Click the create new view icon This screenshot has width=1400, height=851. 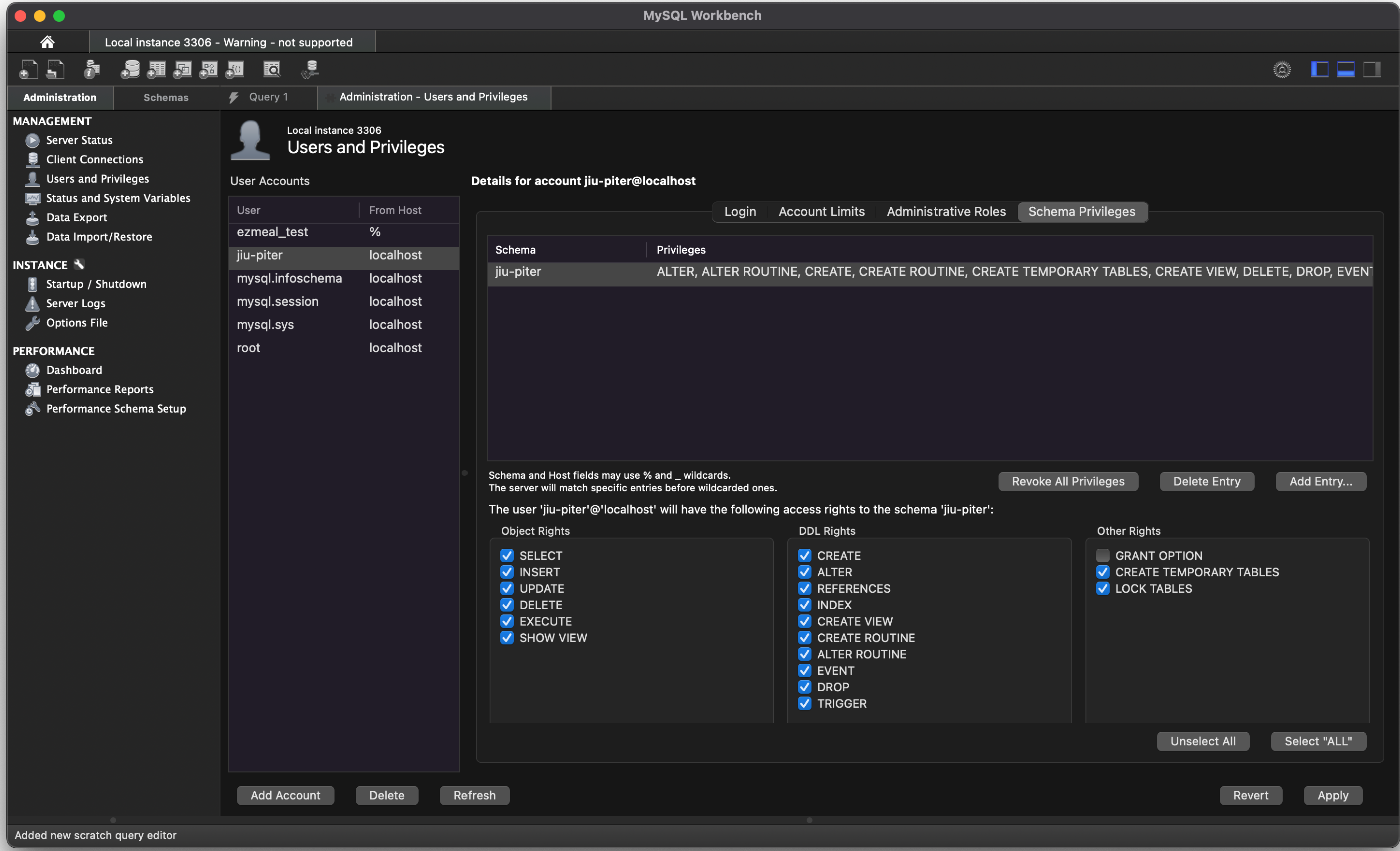coord(182,70)
